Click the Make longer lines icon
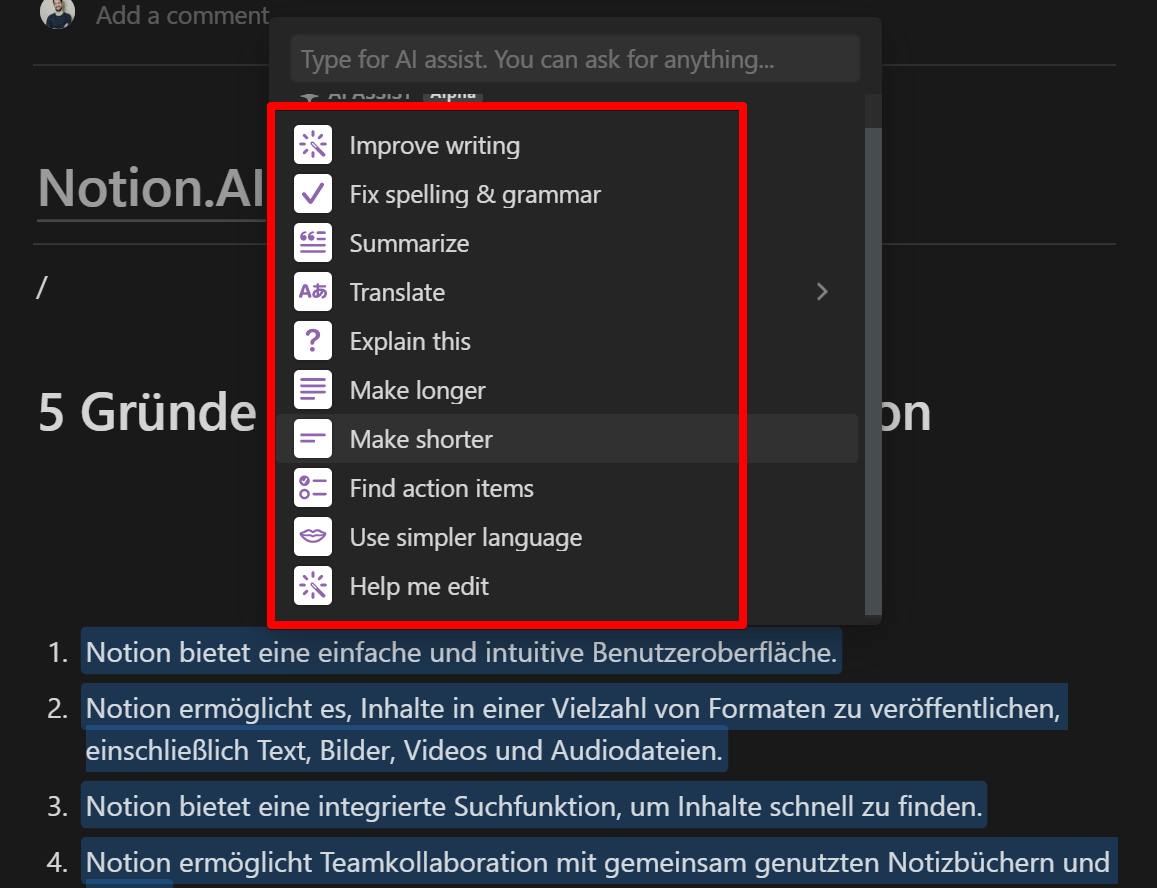The width and height of the screenshot is (1157, 888). pyautogui.click(x=311, y=390)
